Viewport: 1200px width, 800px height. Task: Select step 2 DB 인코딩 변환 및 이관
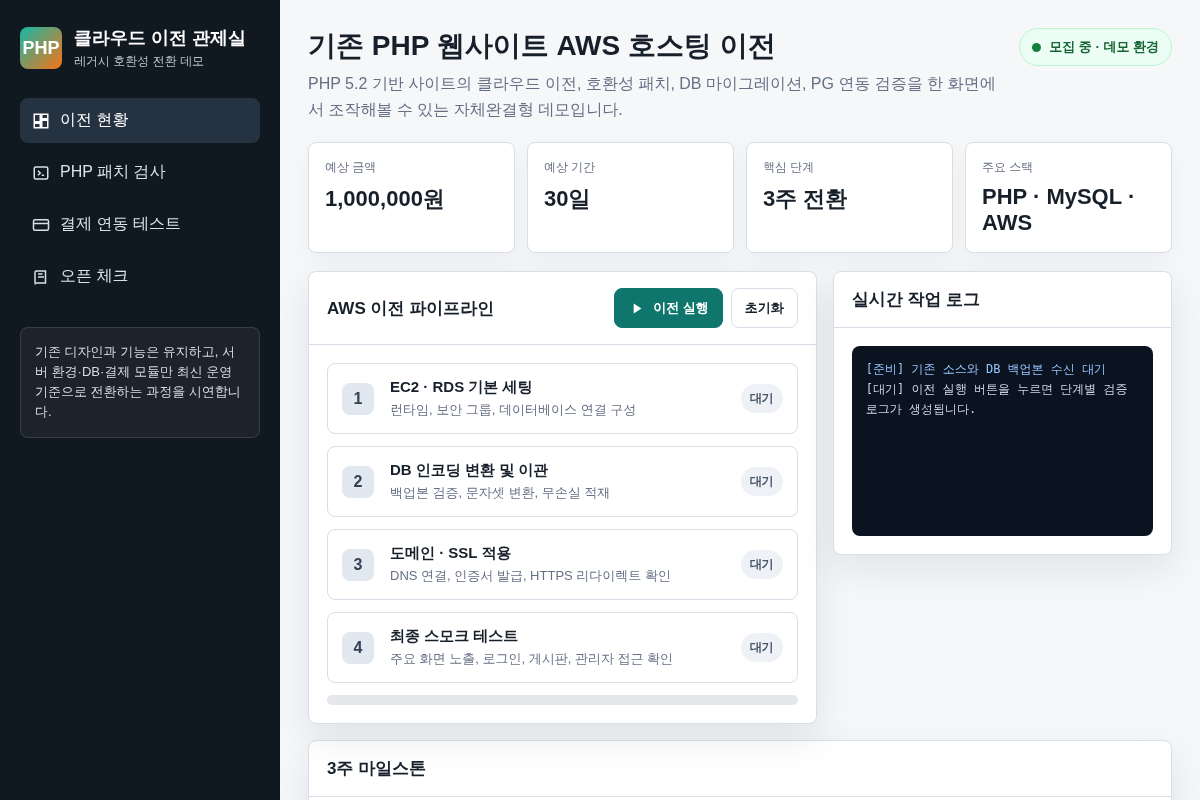point(562,481)
